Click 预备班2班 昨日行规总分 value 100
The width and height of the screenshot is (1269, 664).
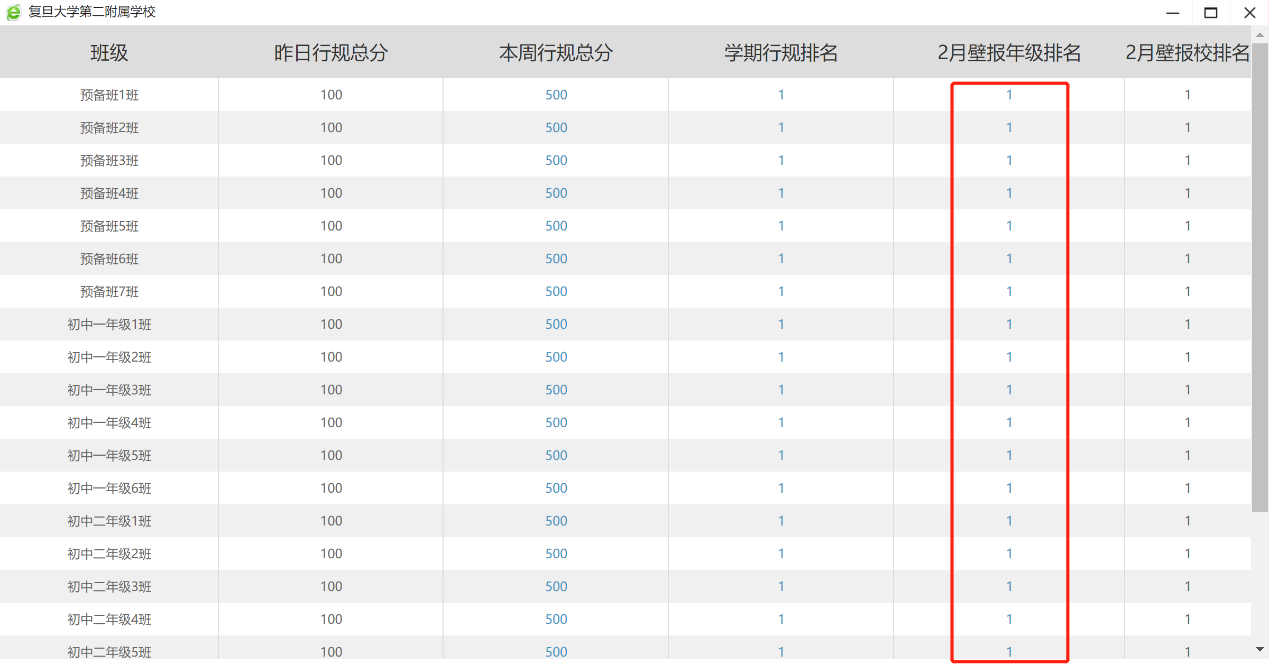point(331,128)
